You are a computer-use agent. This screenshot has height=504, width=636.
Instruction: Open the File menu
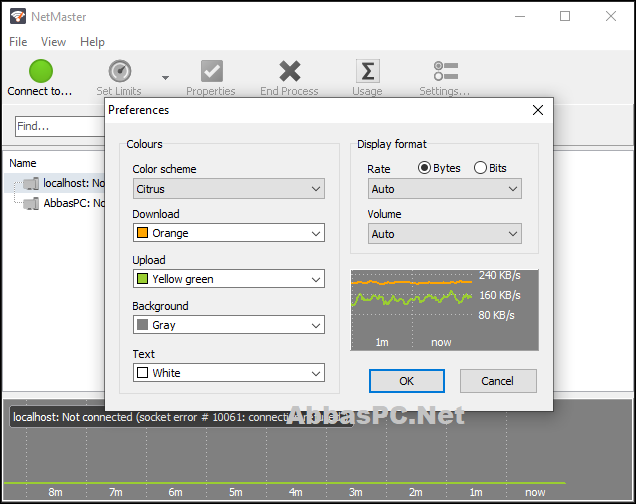point(18,42)
